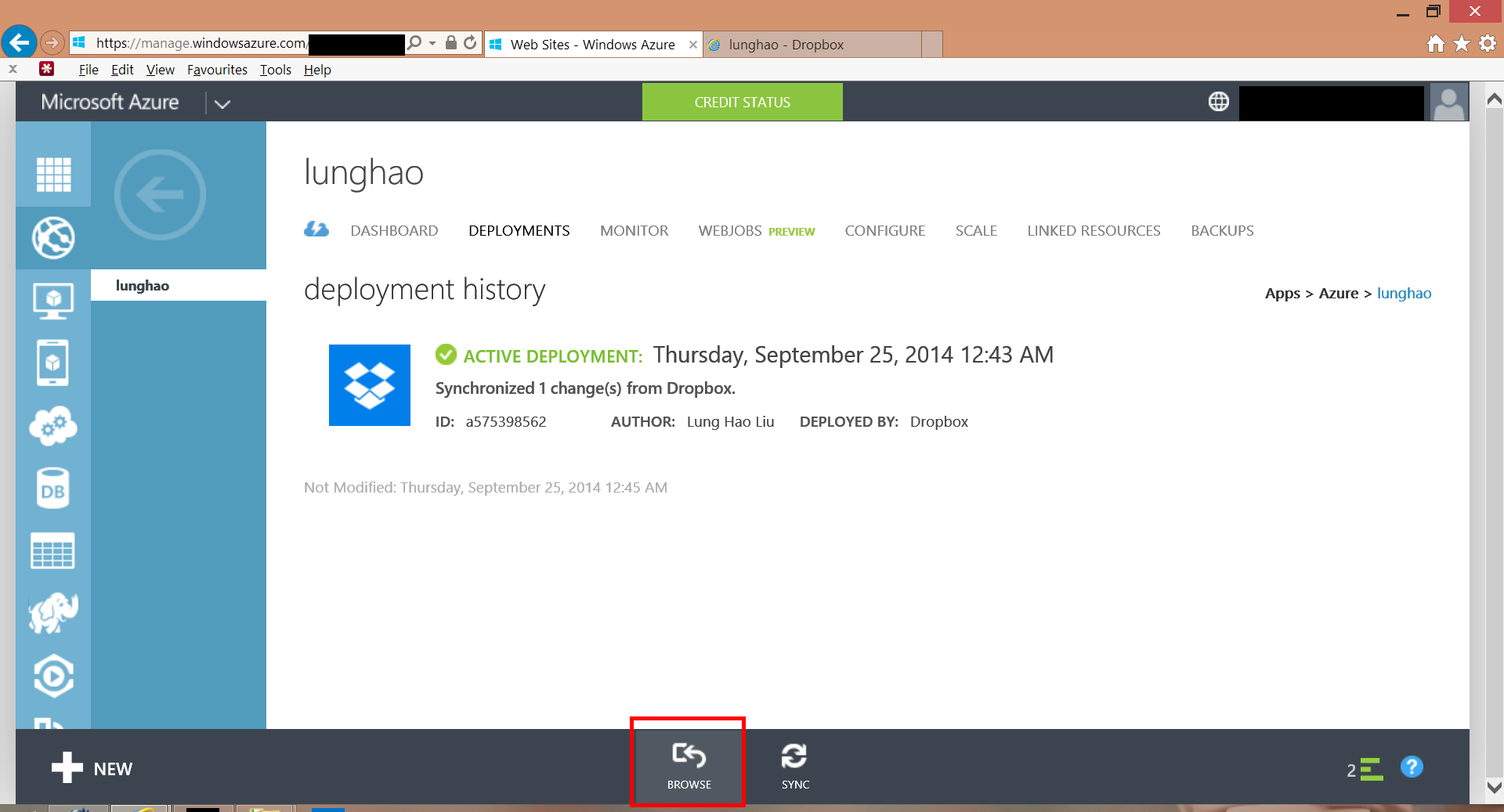Open Mobile Services sidebar icon
Image resolution: width=1504 pixels, height=812 pixels.
point(52,363)
